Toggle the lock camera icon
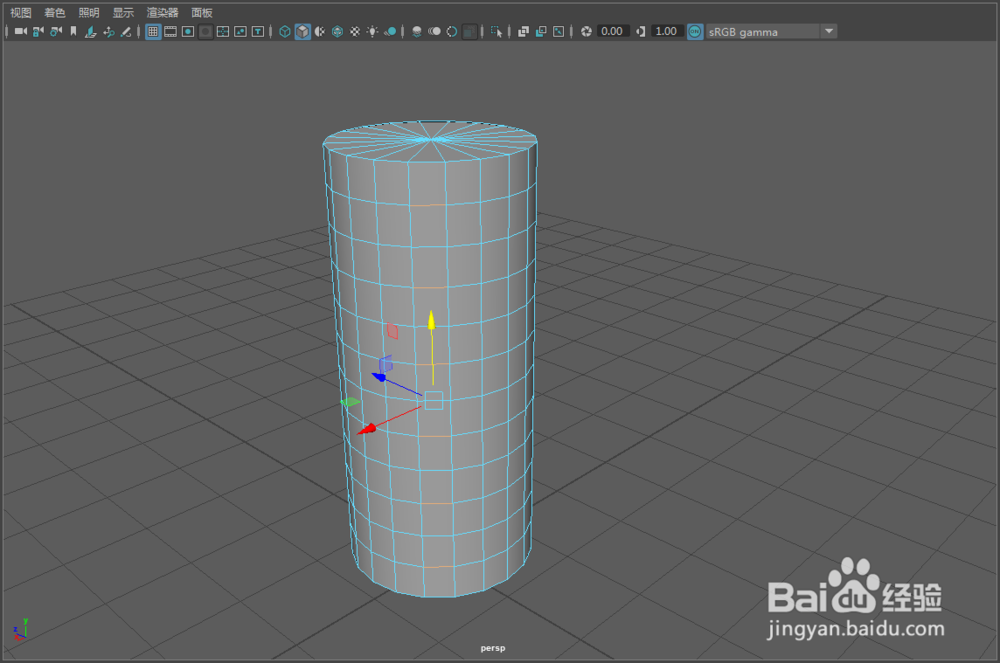 [x=38, y=31]
